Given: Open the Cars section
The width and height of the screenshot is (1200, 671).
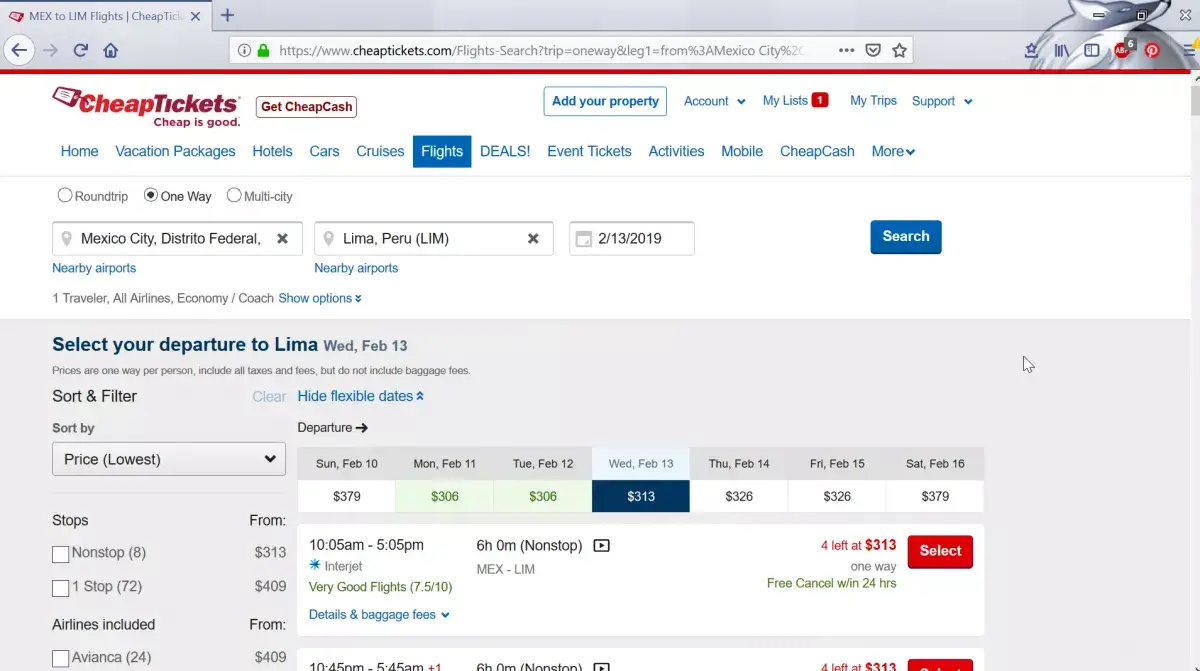Looking at the screenshot, I should [324, 151].
